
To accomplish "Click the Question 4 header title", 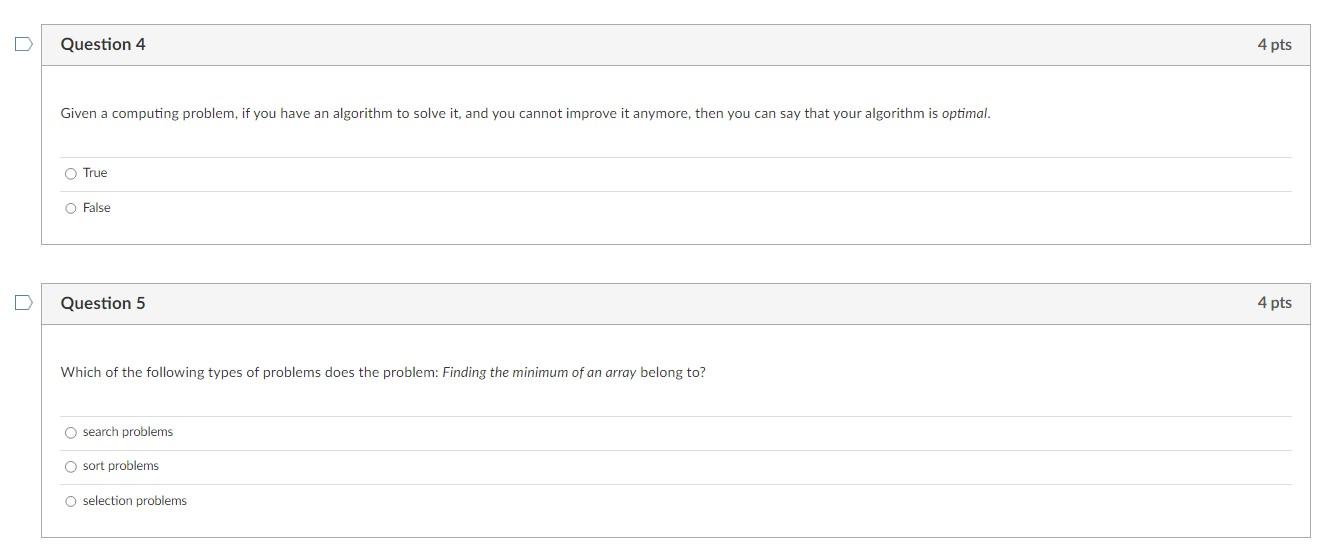I will [103, 44].
